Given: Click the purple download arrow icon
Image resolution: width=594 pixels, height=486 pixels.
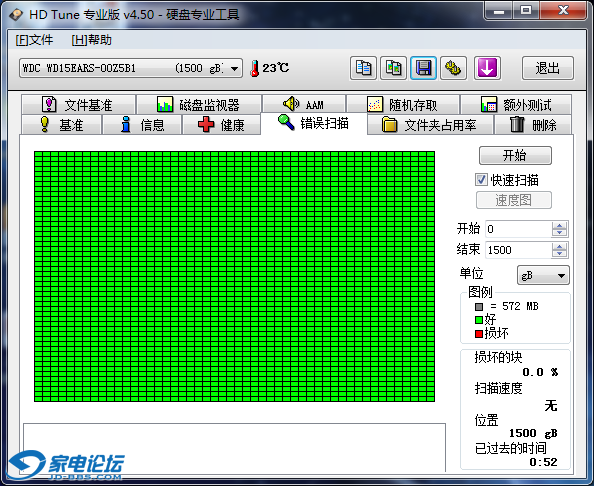Looking at the screenshot, I should 487,68.
